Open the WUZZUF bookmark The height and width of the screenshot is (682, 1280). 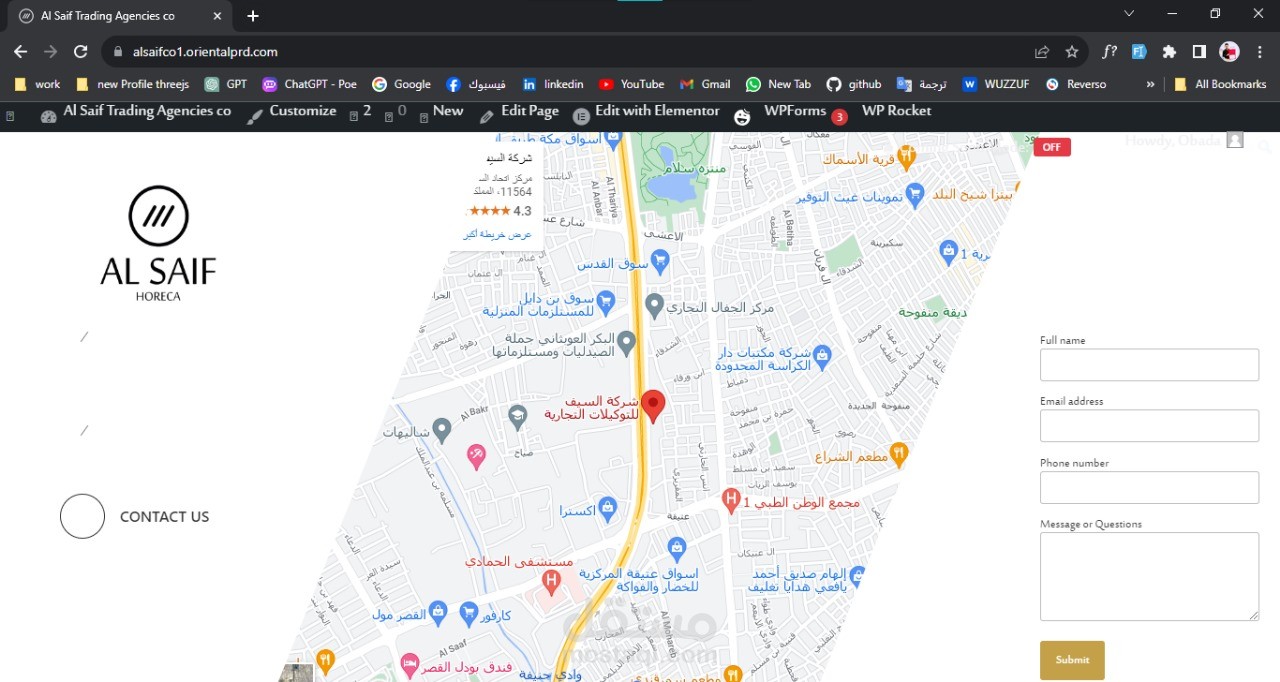[x=996, y=84]
